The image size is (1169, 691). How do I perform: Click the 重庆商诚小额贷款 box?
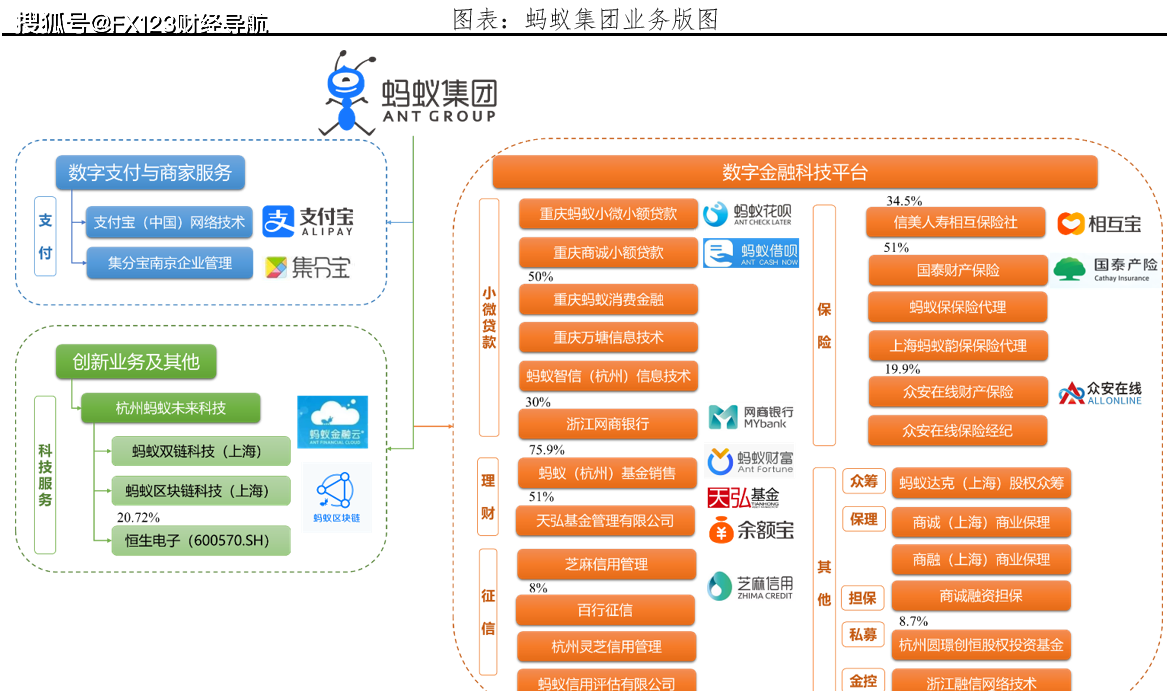click(x=608, y=253)
